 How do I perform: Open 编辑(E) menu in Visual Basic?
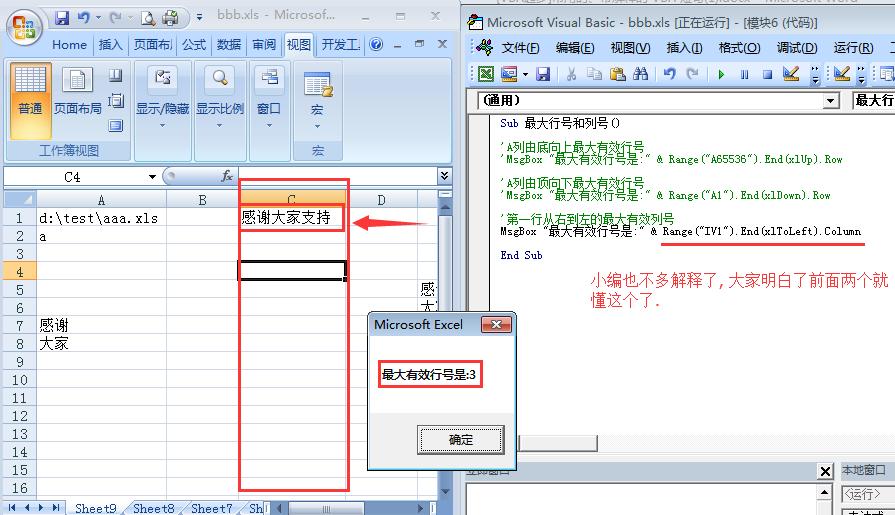(x=575, y=48)
